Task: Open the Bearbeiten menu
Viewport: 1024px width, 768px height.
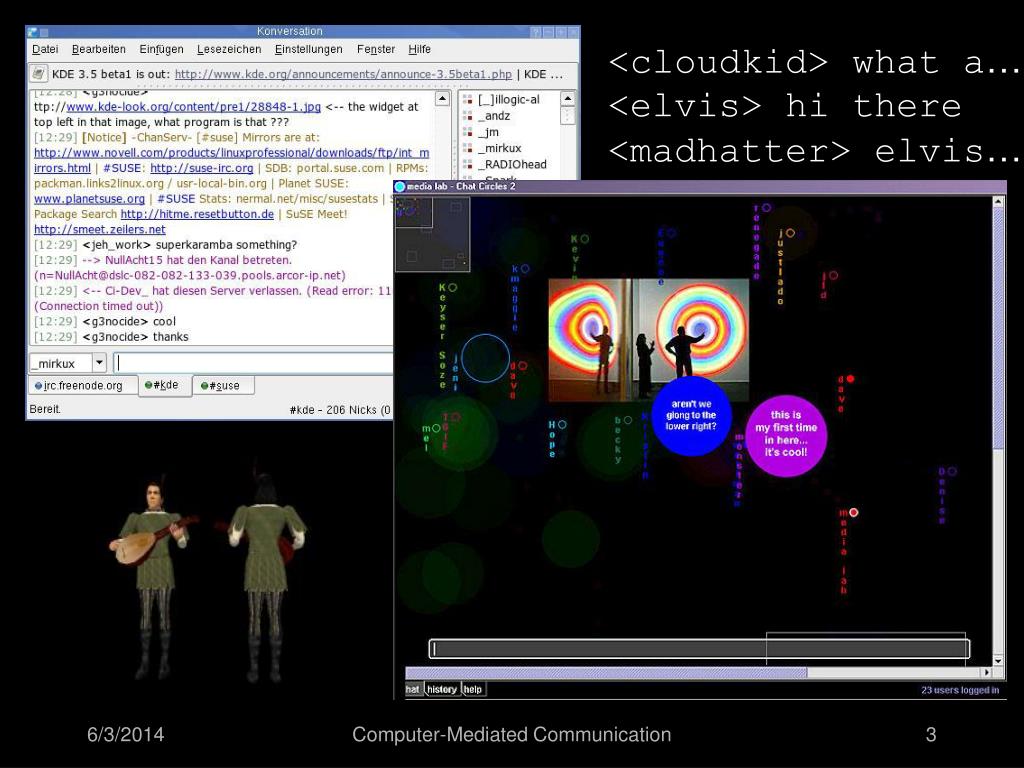Action: (x=99, y=50)
